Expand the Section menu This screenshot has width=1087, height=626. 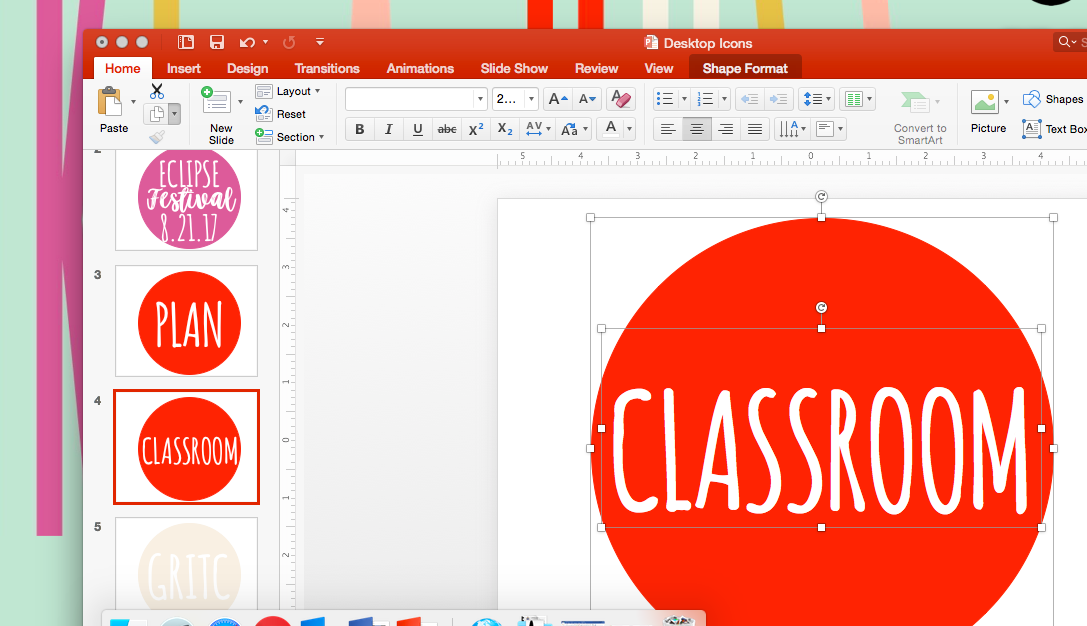coord(290,137)
